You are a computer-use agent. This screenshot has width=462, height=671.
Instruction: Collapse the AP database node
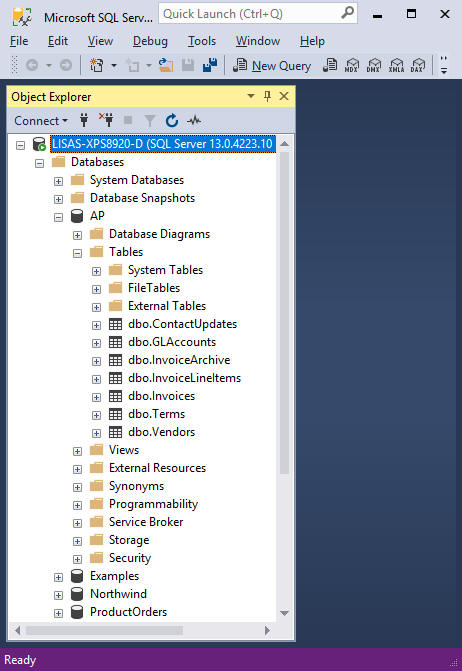click(59, 217)
